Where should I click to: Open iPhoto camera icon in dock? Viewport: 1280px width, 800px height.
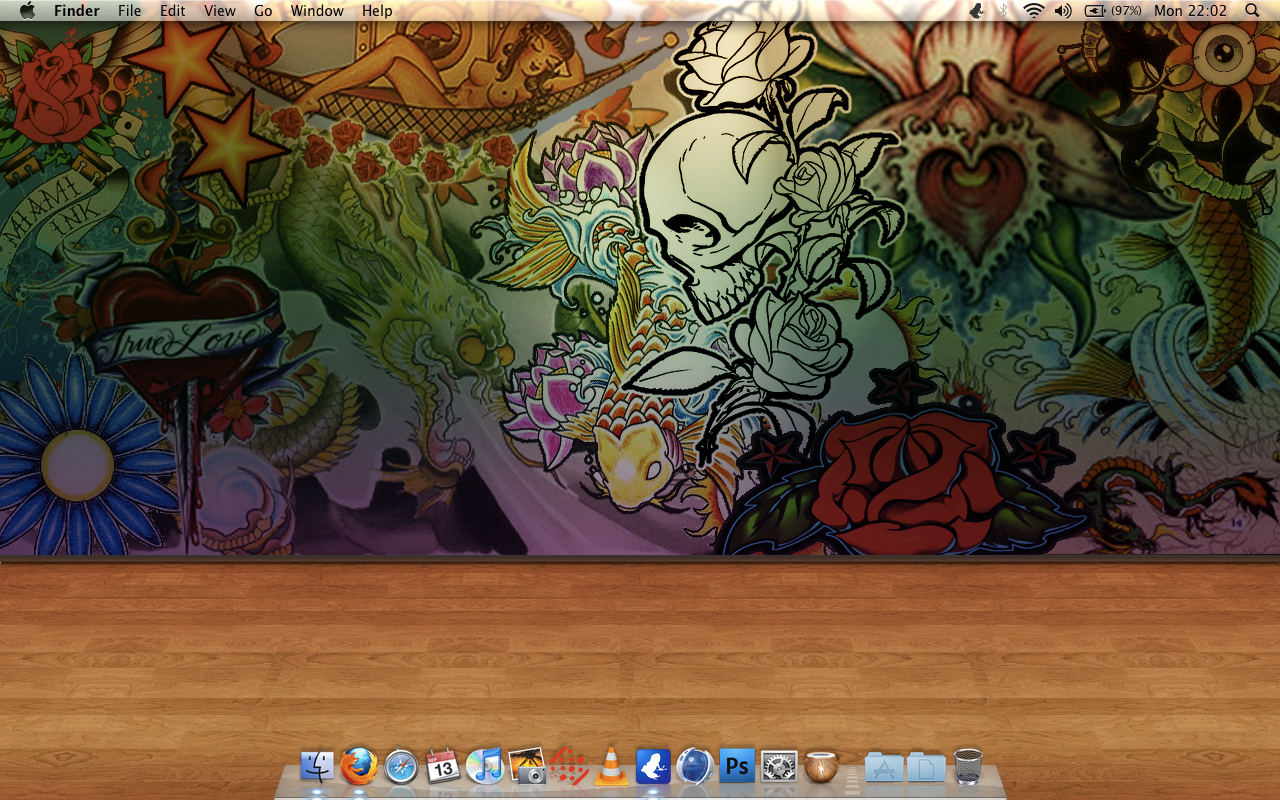527,767
